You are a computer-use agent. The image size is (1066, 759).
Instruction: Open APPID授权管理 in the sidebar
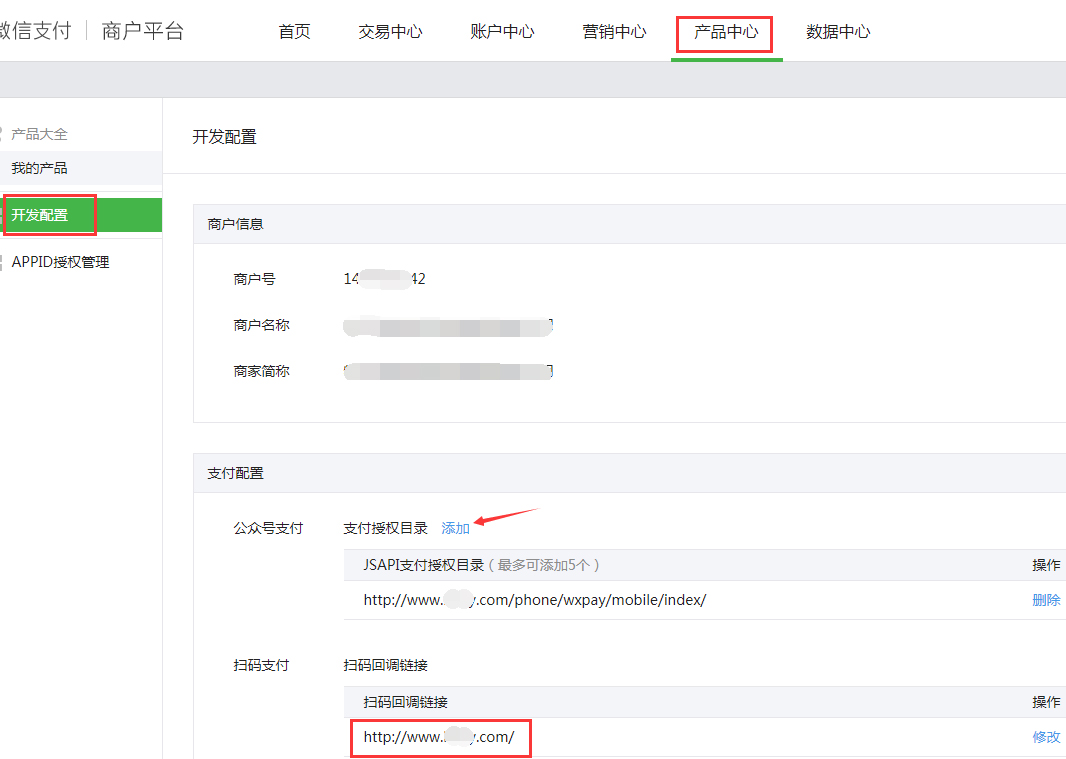click(x=60, y=262)
